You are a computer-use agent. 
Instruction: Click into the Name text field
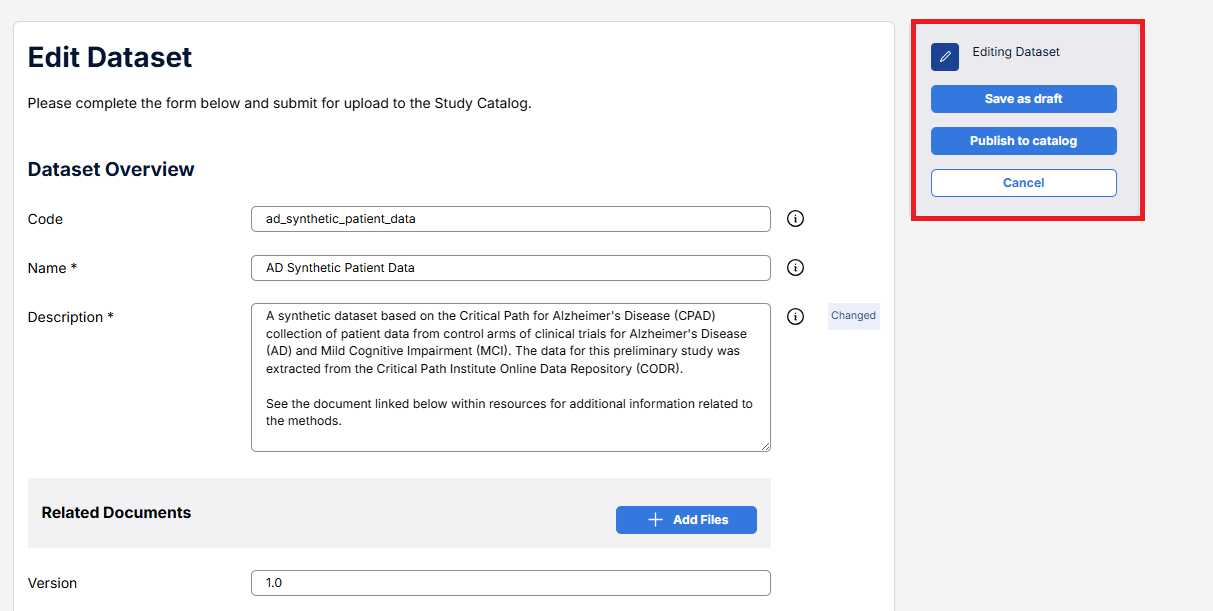(x=510, y=268)
